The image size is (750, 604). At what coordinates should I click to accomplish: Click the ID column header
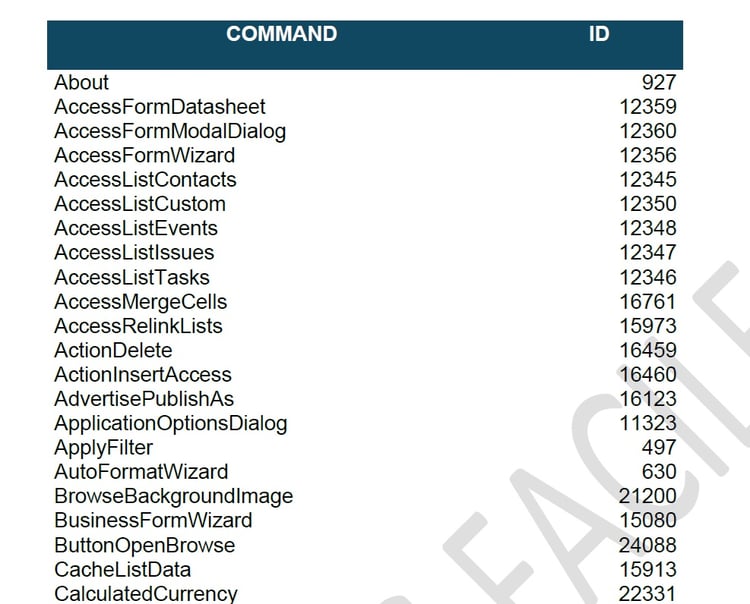pyautogui.click(x=599, y=34)
